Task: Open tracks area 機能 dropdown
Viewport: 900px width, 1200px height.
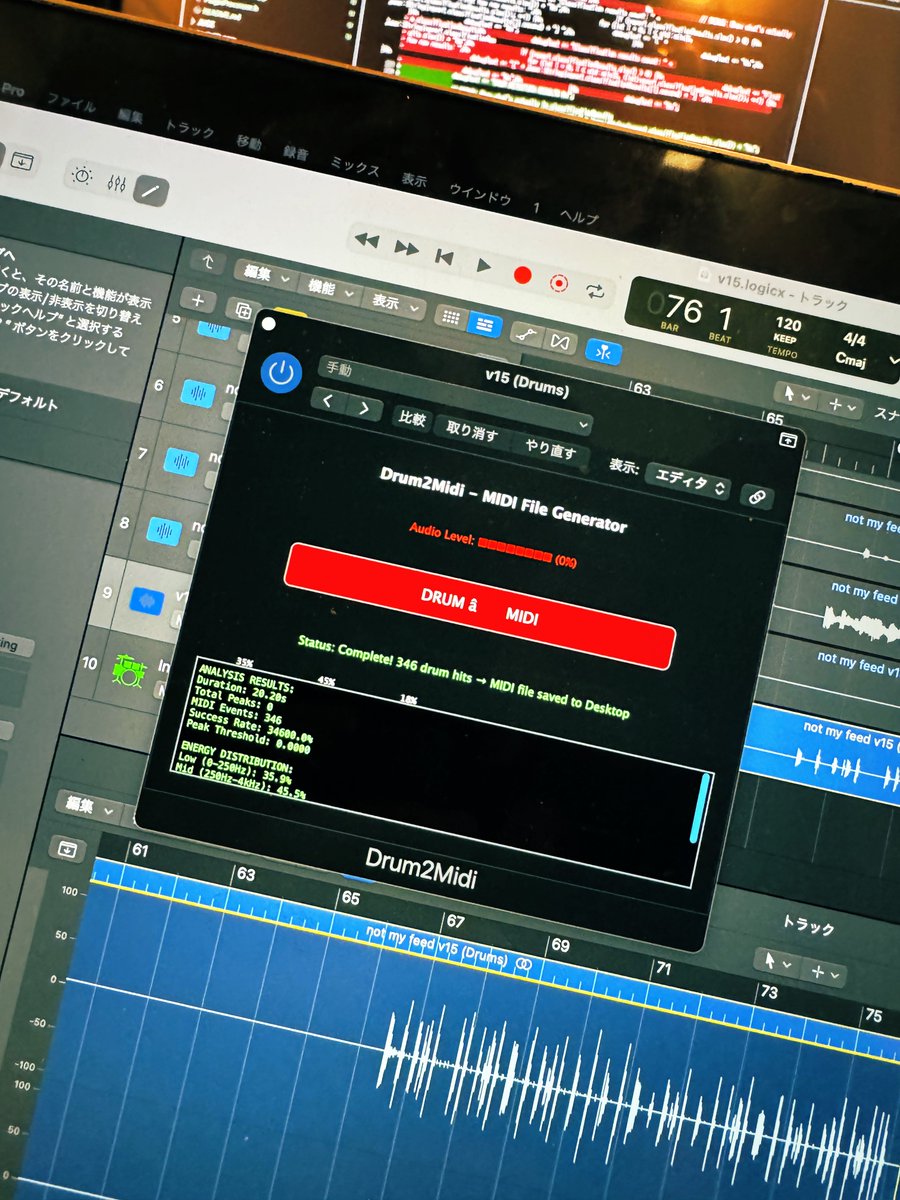Action: click(329, 288)
